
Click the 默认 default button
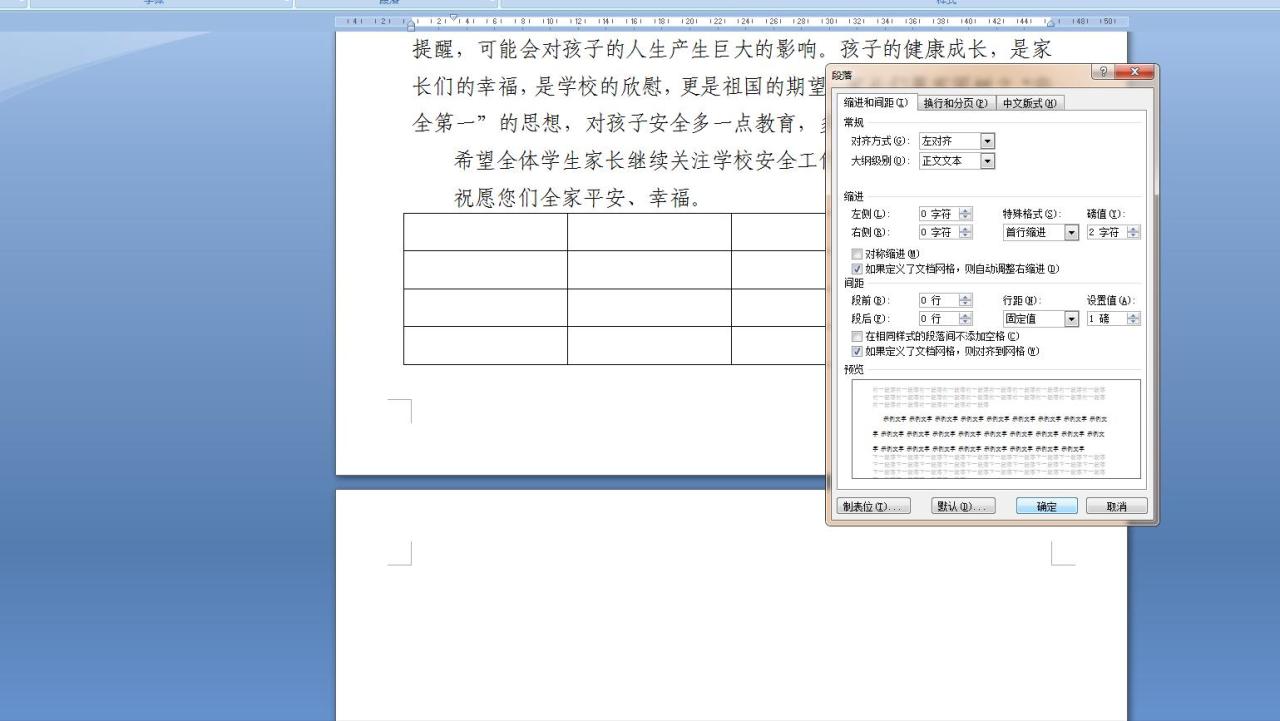[963, 506]
